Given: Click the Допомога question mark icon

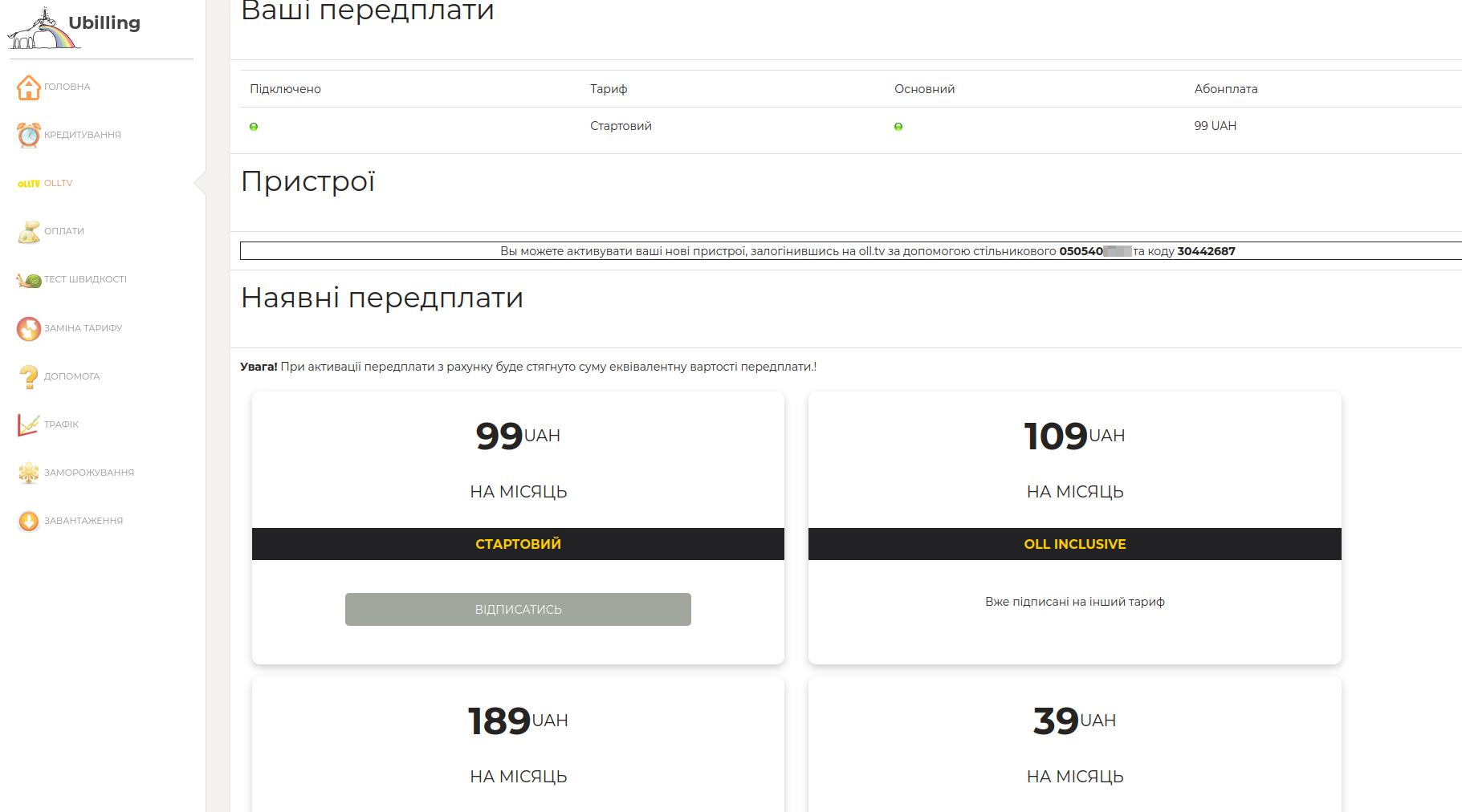Looking at the screenshot, I should coord(29,376).
